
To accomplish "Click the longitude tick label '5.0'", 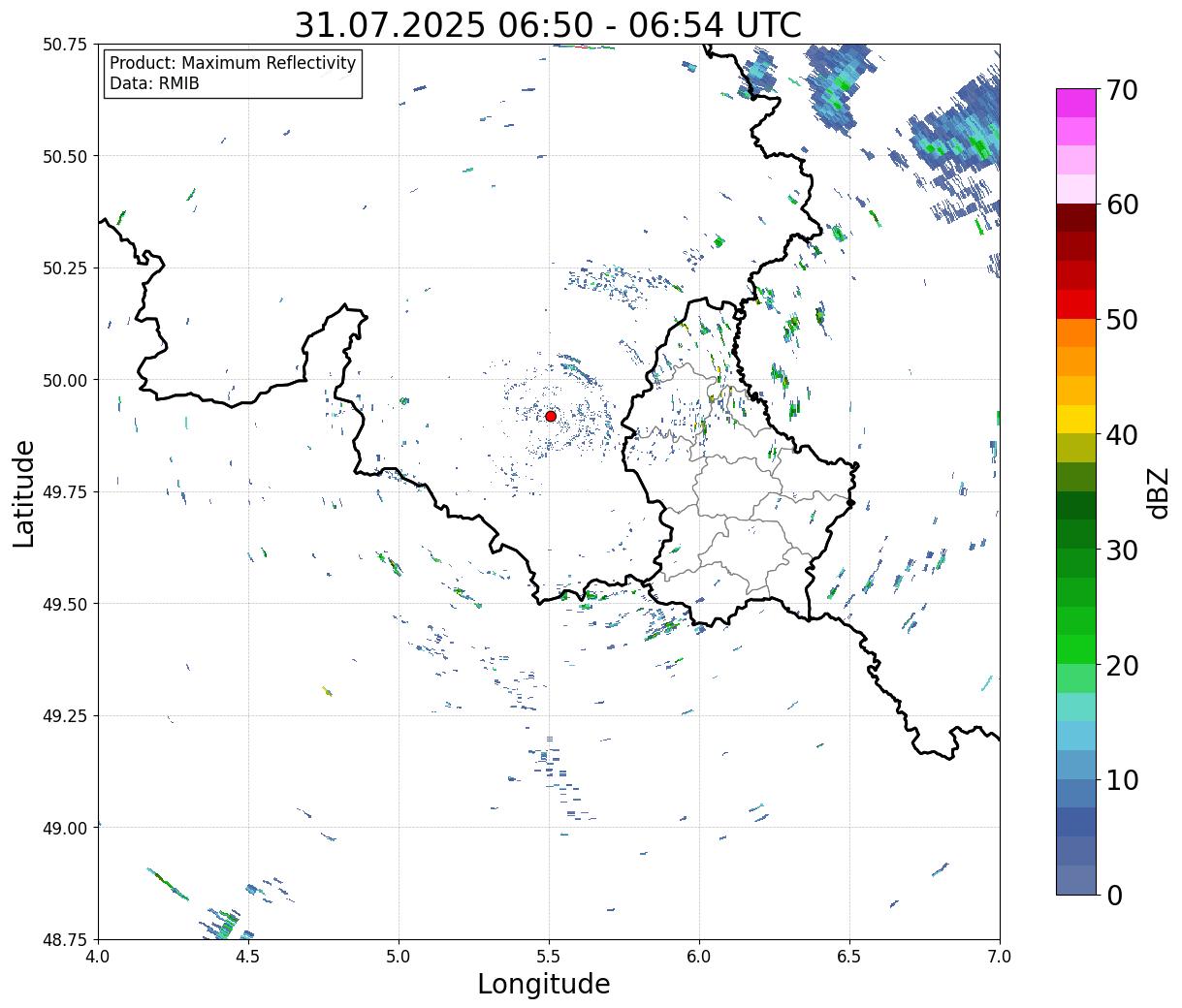I will tap(399, 957).
